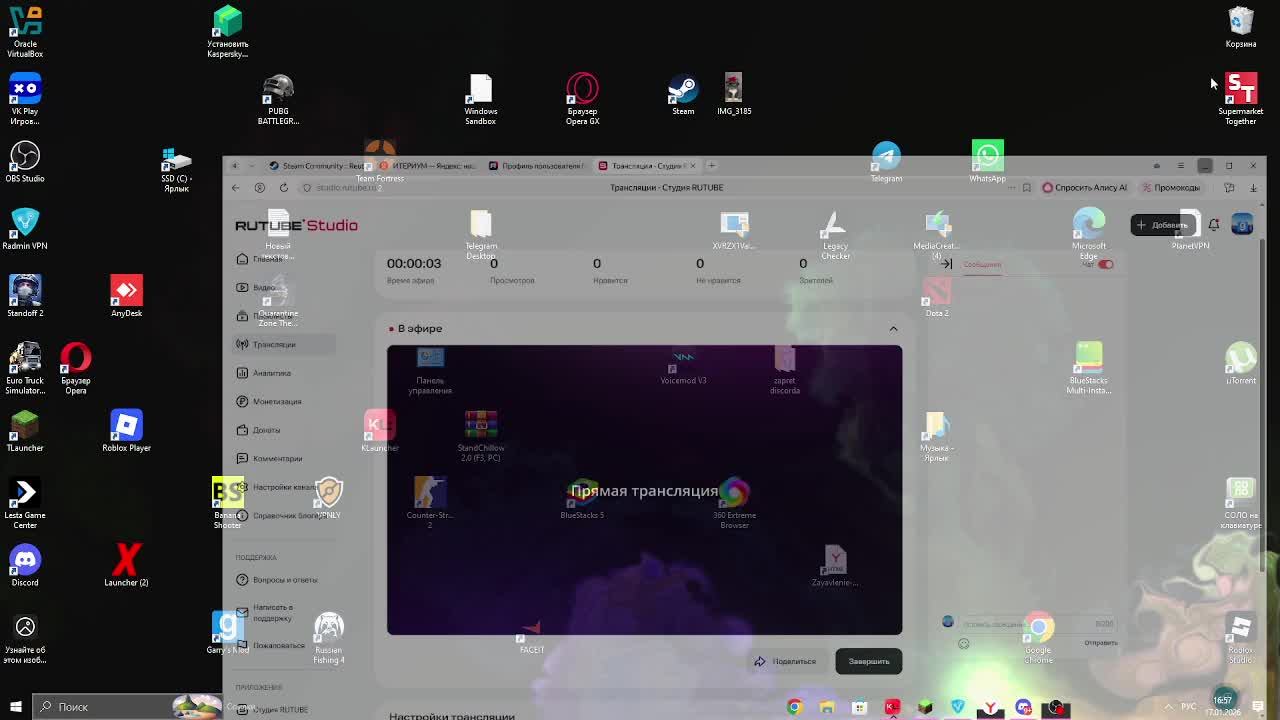The width and height of the screenshot is (1280, 720).
Task: Open the Windows Start menu
Action: tap(15, 707)
